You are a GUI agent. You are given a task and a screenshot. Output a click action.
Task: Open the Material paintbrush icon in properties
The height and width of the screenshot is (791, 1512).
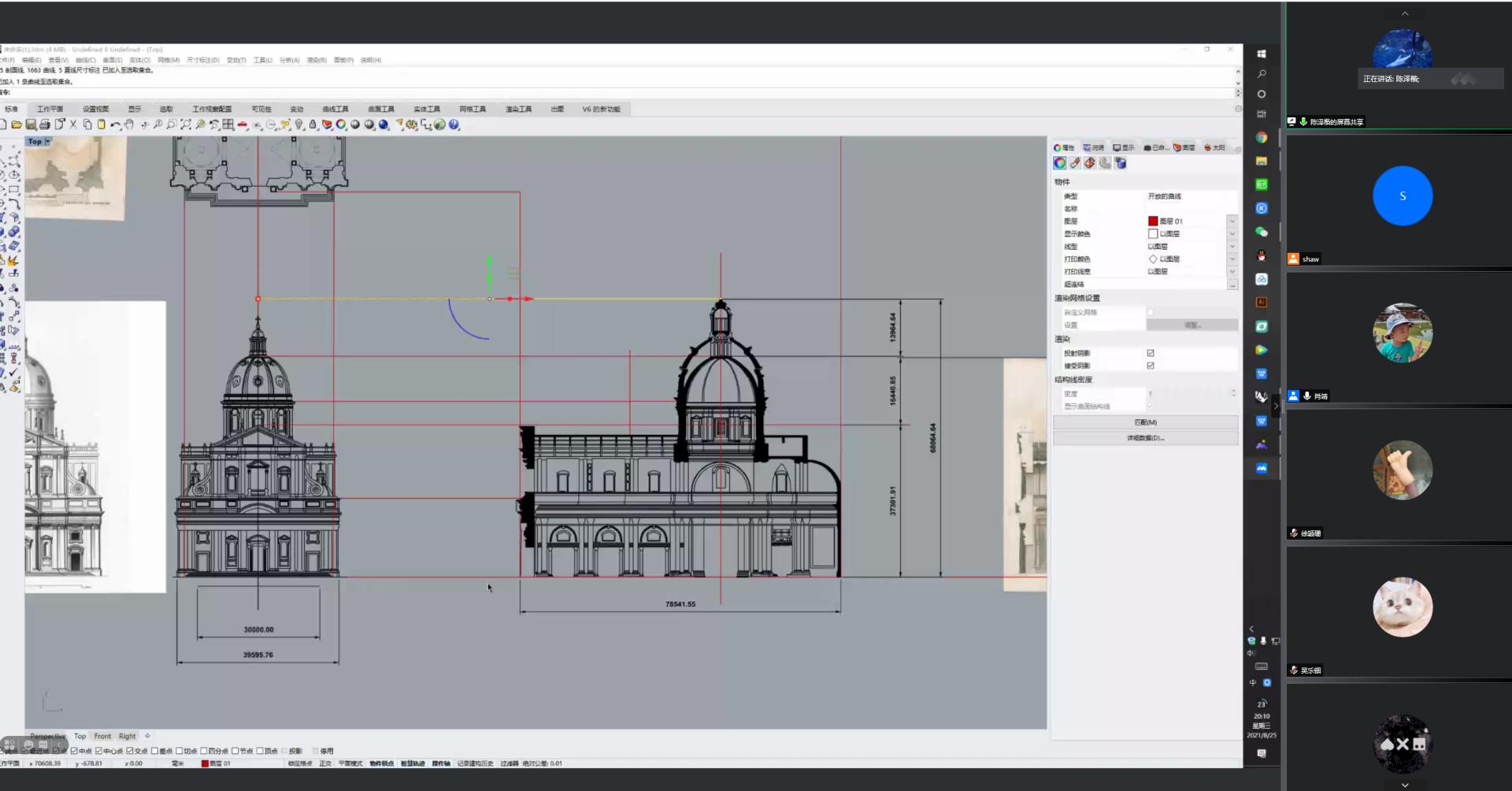[1075, 163]
